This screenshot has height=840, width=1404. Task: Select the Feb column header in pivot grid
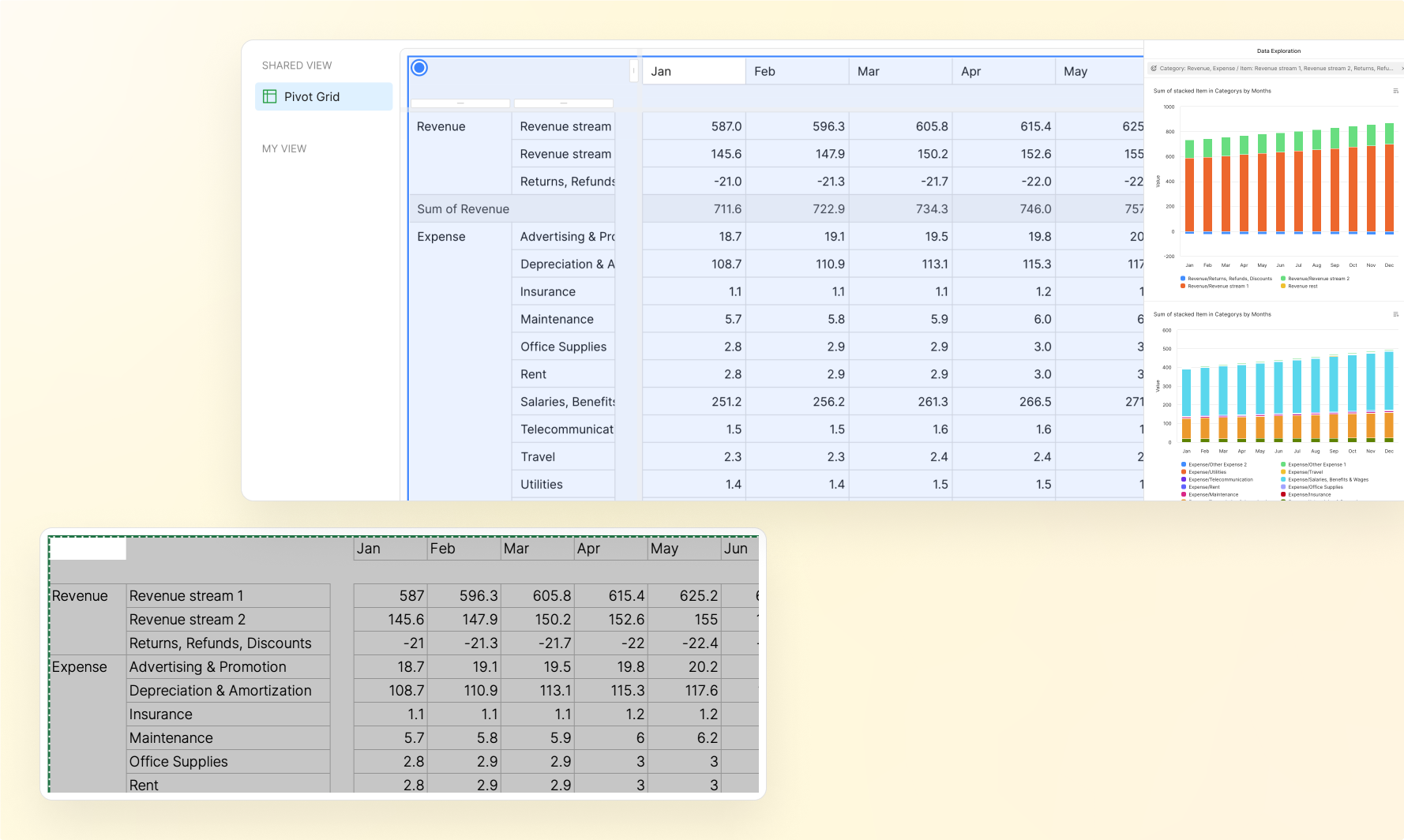(798, 71)
